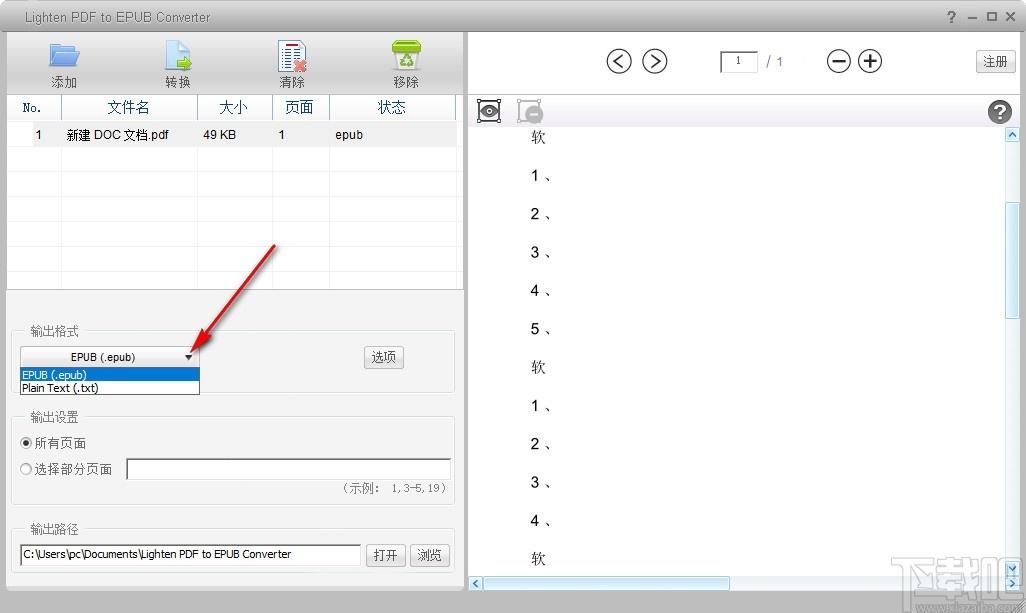This screenshot has width=1026, height=613.
Task: Click the vertical scrollbar thumb in preview
Action: click(x=1012, y=260)
